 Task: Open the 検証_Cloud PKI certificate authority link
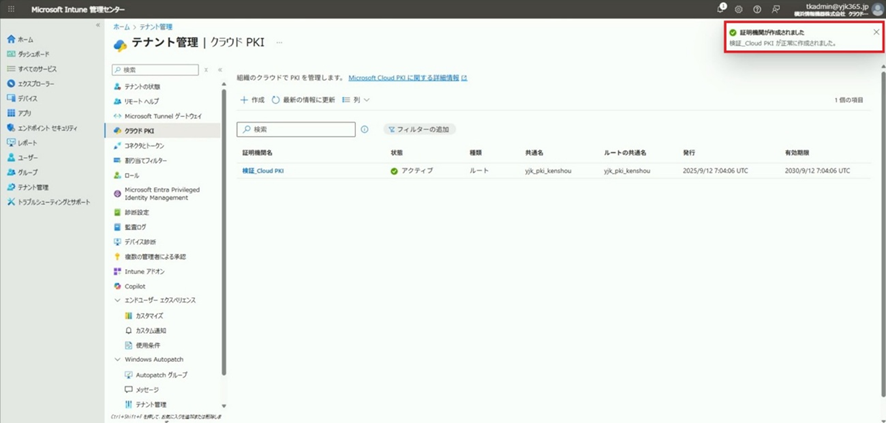(263, 171)
